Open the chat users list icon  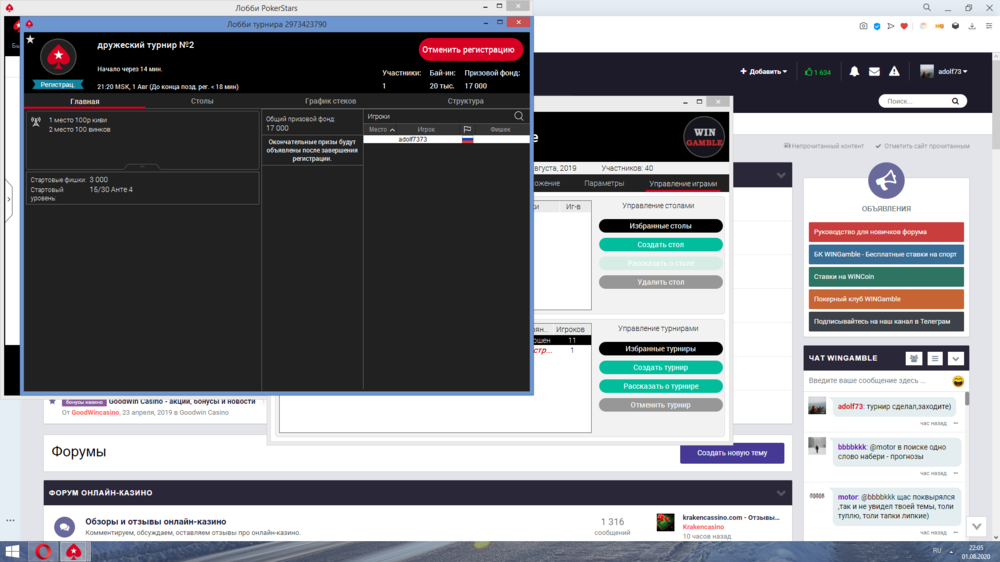[914, 358]
